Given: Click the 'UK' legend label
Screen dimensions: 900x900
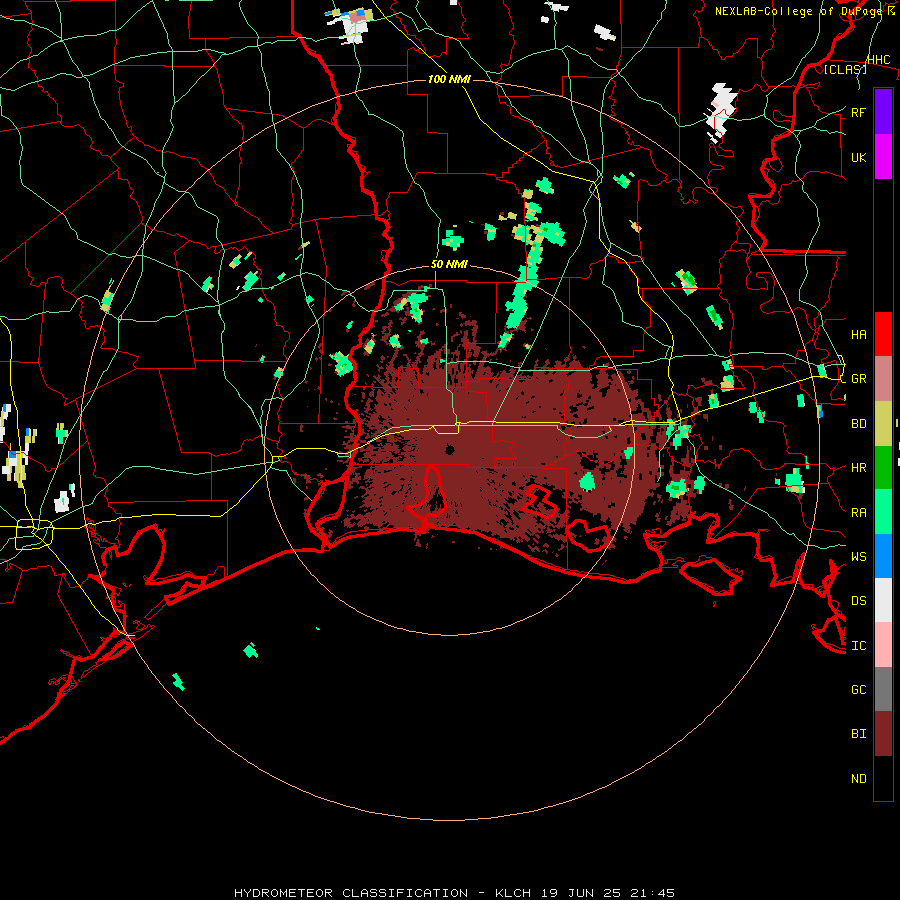Looking at the screenshot, I should [859, 157].
